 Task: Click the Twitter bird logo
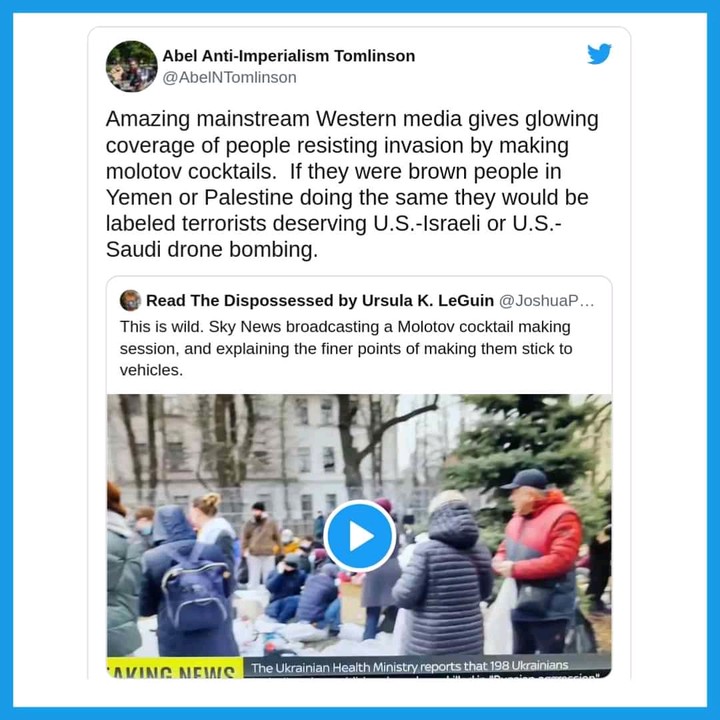[x=599, y=54]
